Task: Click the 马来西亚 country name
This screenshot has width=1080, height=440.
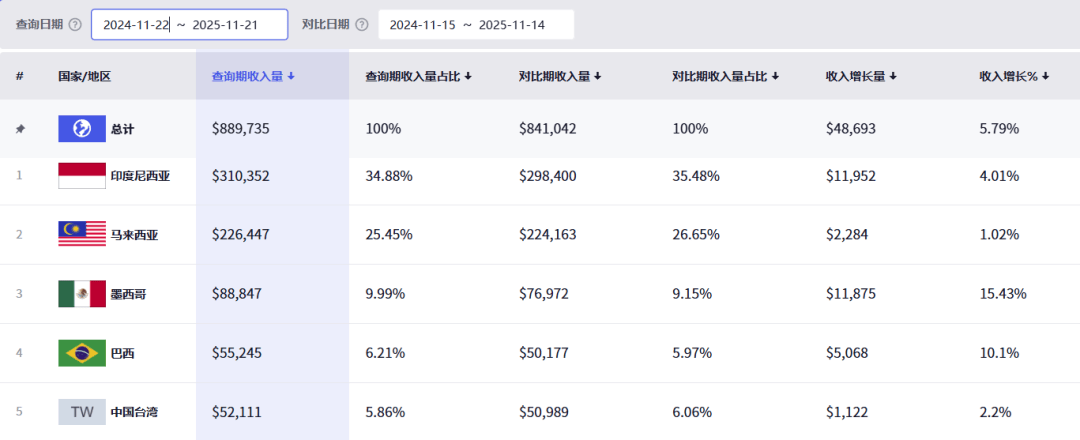Action: (134, 235)
